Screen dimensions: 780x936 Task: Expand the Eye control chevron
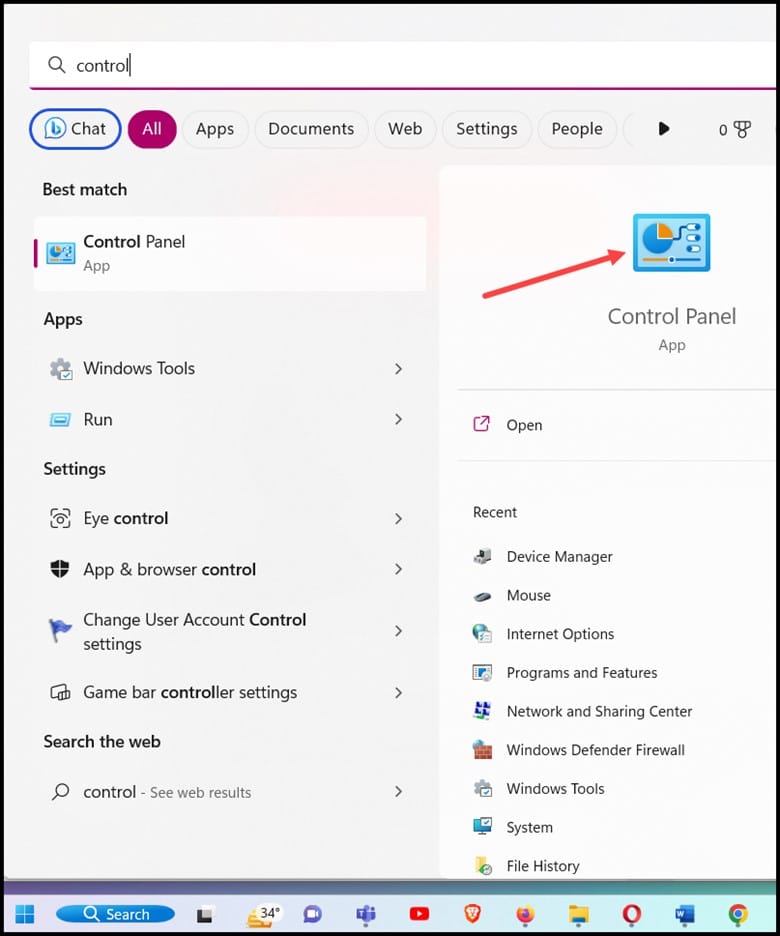pyautogui.click(x=398, y=519)
